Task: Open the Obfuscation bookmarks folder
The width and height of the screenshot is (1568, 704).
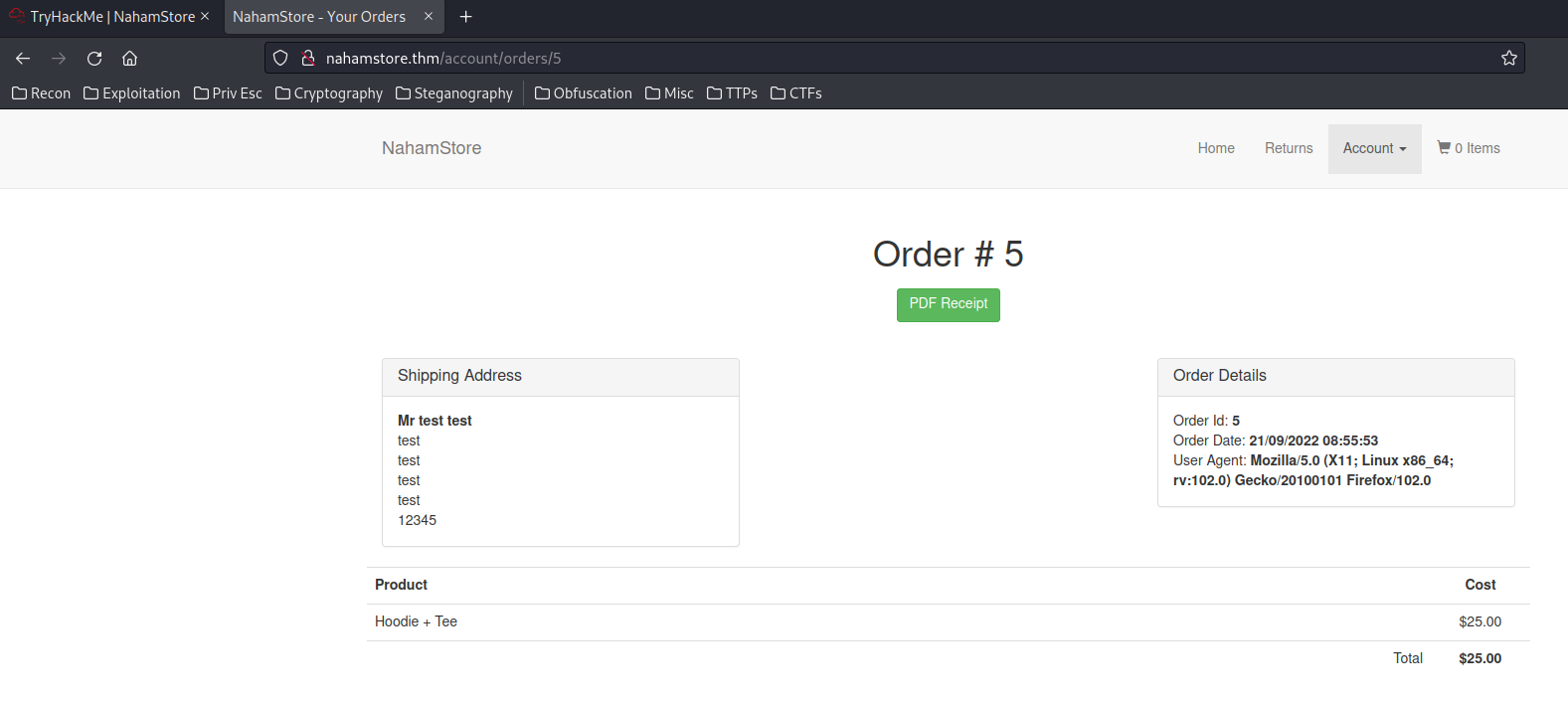Action: [x=584, y=93]
